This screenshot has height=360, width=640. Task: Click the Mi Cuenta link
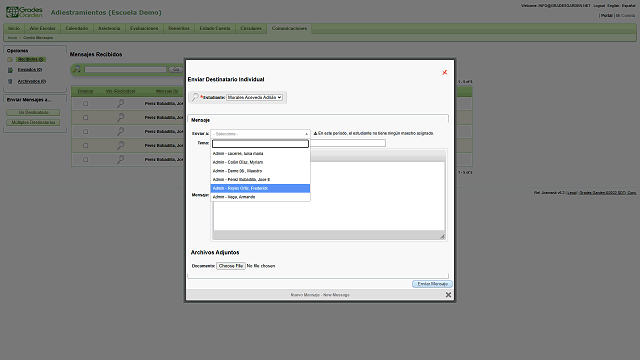(x=625, y=16)
